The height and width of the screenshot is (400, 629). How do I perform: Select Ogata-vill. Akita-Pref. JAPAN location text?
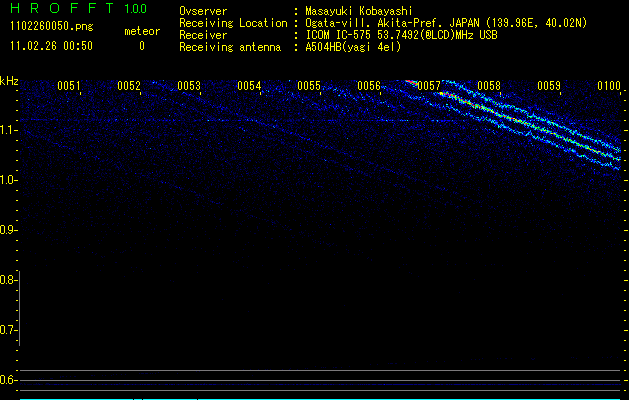pos(446,23)
